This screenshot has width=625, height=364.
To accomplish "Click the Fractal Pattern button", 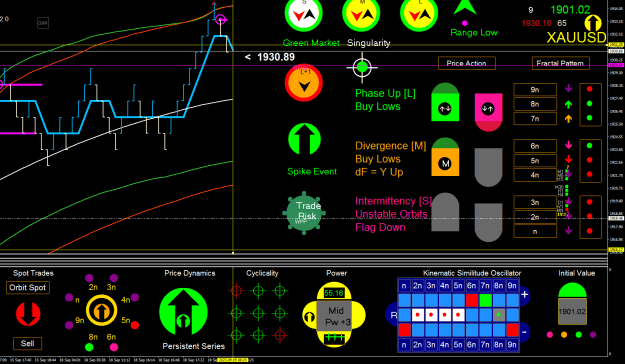I will [x=560, y=63].
